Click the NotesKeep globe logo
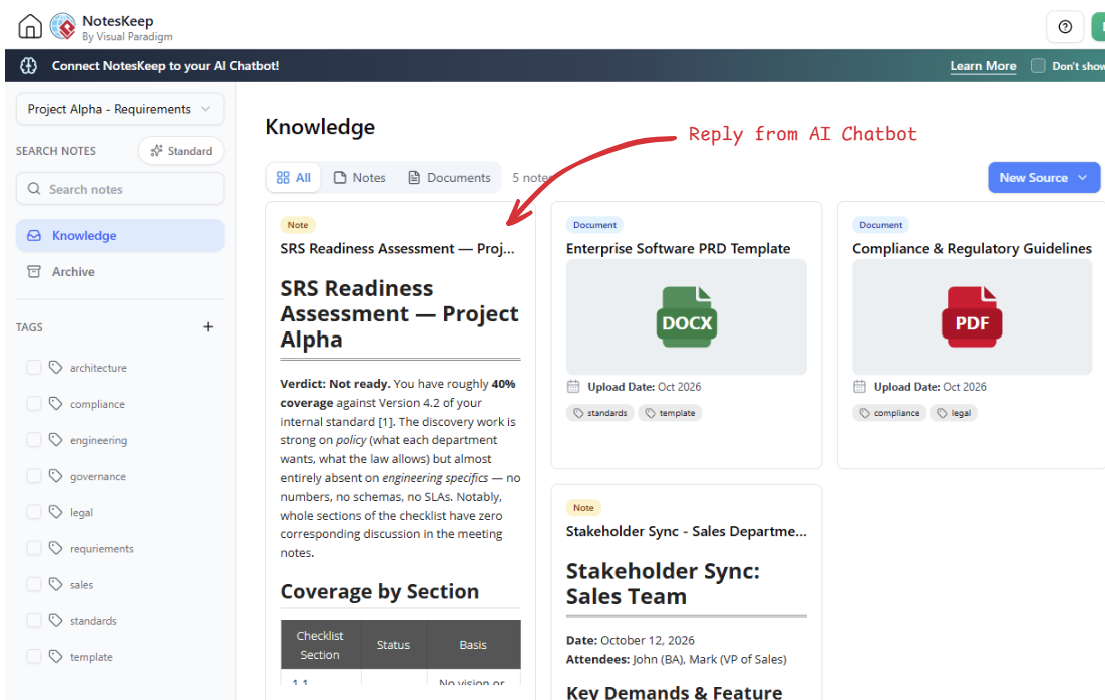The height and width of the screenshot is (700, 1105). [x=63, y=27]
